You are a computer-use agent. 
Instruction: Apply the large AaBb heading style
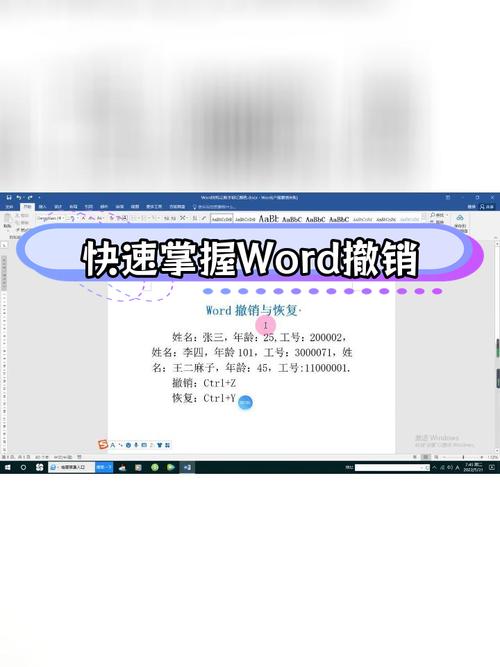pyautogui.click(x=269, y=219)
